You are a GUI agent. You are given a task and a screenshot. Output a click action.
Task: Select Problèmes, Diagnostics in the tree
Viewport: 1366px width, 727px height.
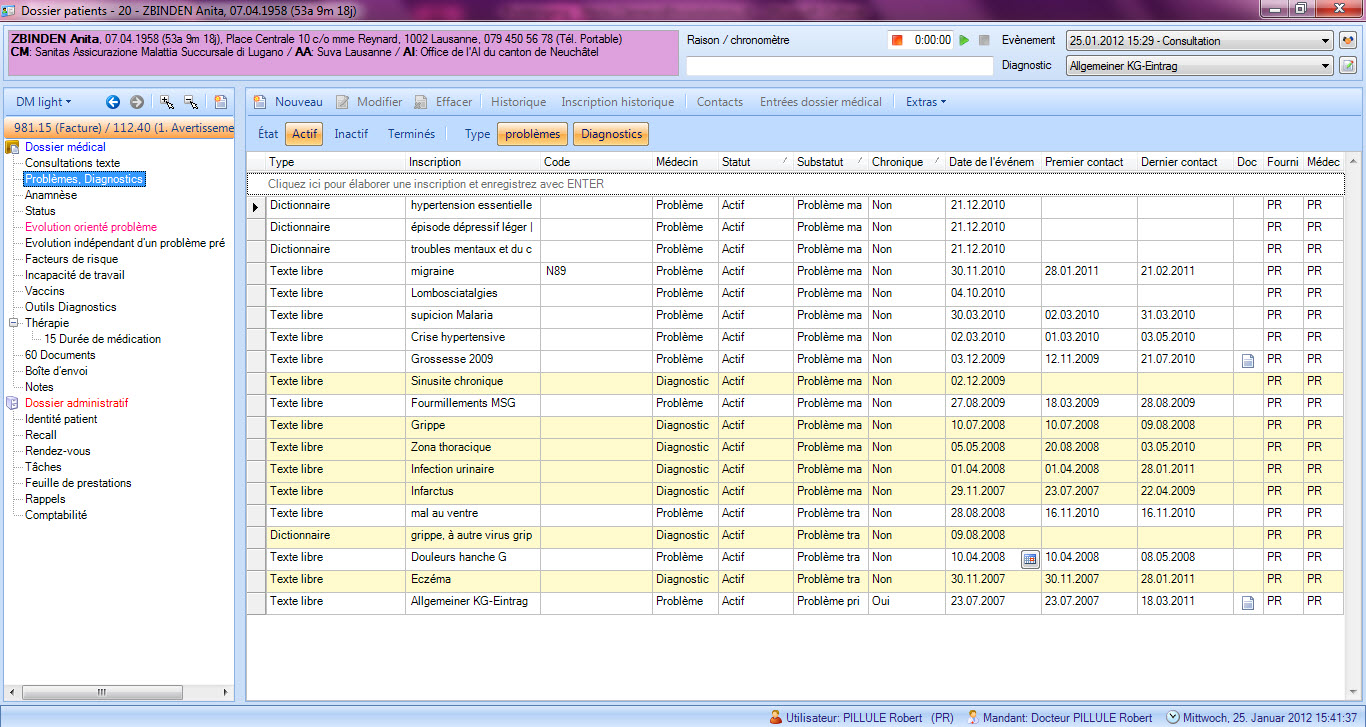85,179
